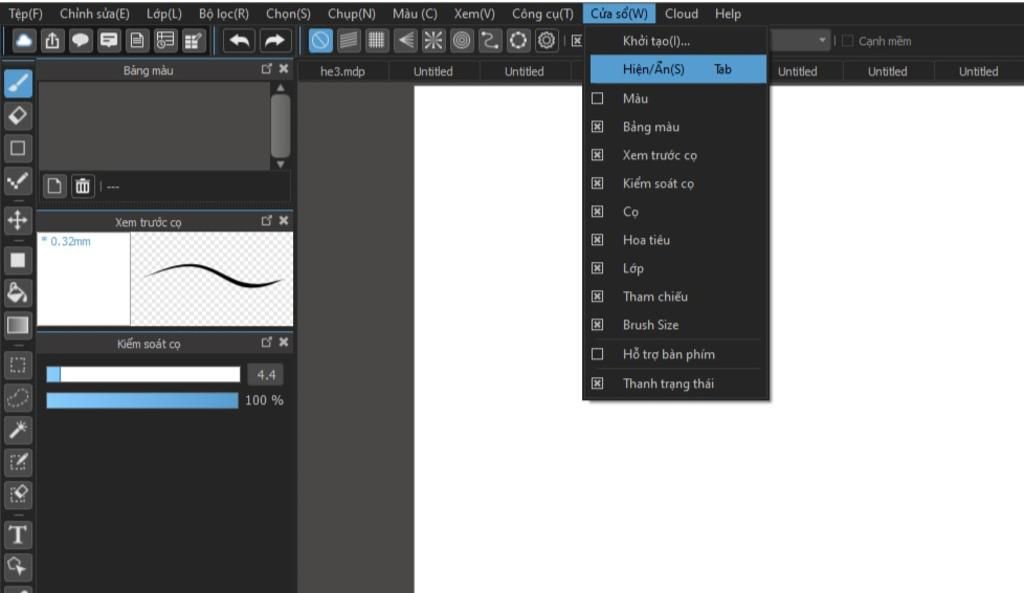Select the Brush tool in left toolbar
This screenshot has width=1024, height=593.
coord(18,83)
